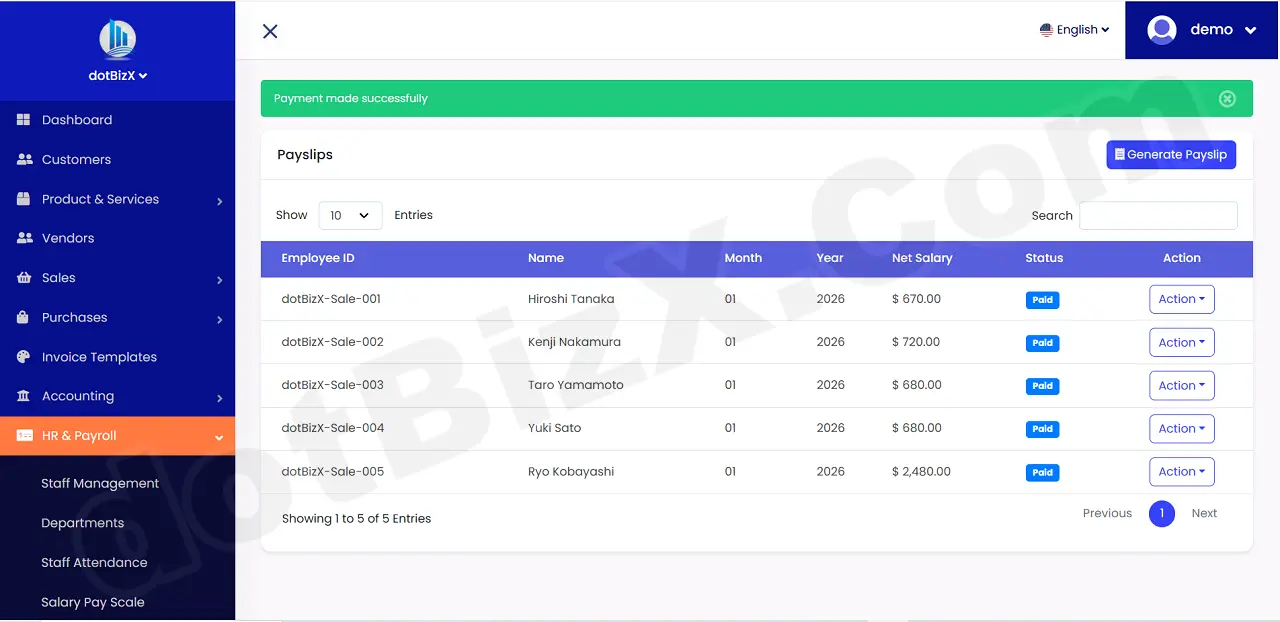Screen dimensions: 1280x622
Task: Collapse the HR & Payroll section
Action: 218,436
